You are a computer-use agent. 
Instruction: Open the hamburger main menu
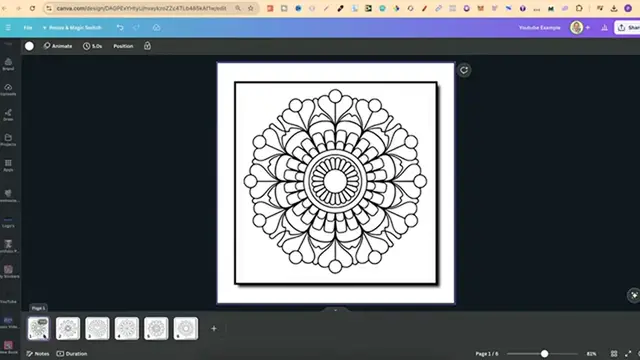click(8, 28)
